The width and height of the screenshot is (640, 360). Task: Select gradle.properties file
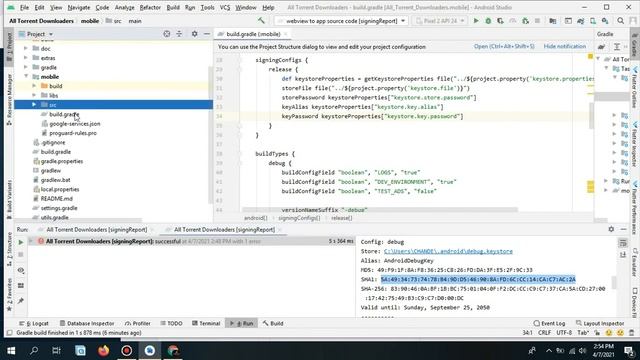pos(62,161)
